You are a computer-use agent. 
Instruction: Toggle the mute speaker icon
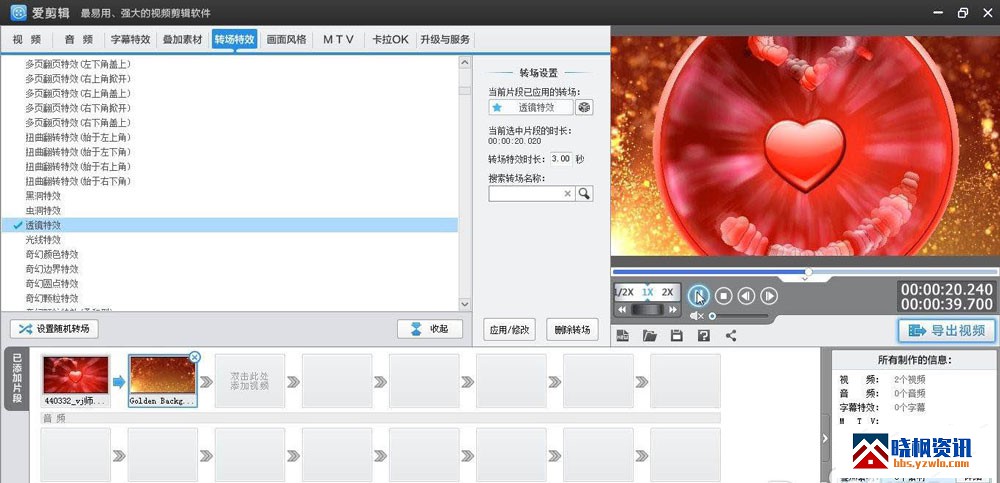pos(696,316)
